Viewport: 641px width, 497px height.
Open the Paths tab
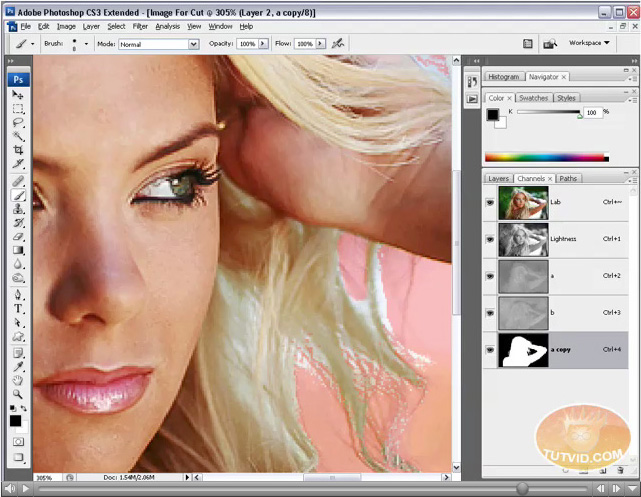coord(568,179)
